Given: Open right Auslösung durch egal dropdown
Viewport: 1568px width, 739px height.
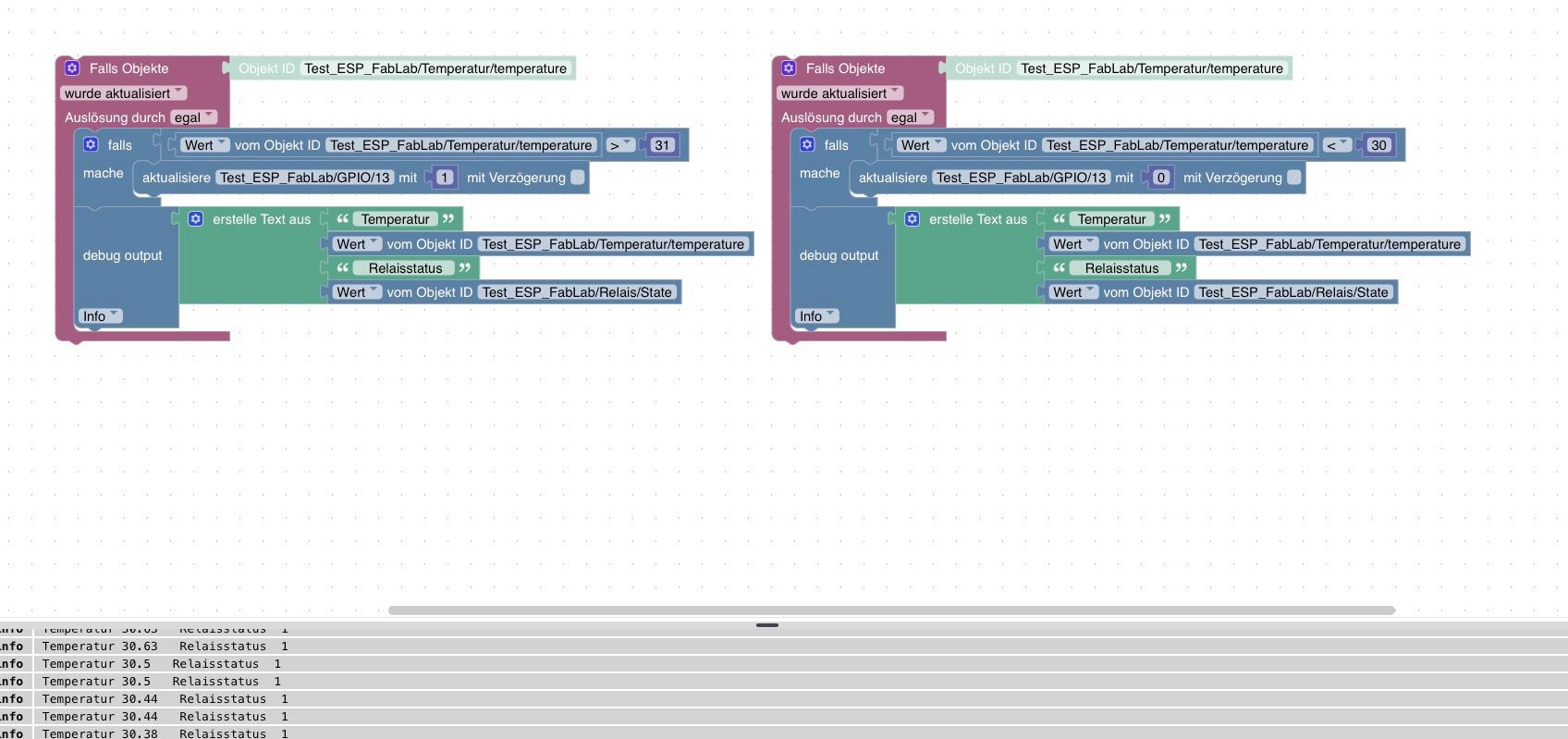Looking at the screenshot, I should (x=911, y=117).
